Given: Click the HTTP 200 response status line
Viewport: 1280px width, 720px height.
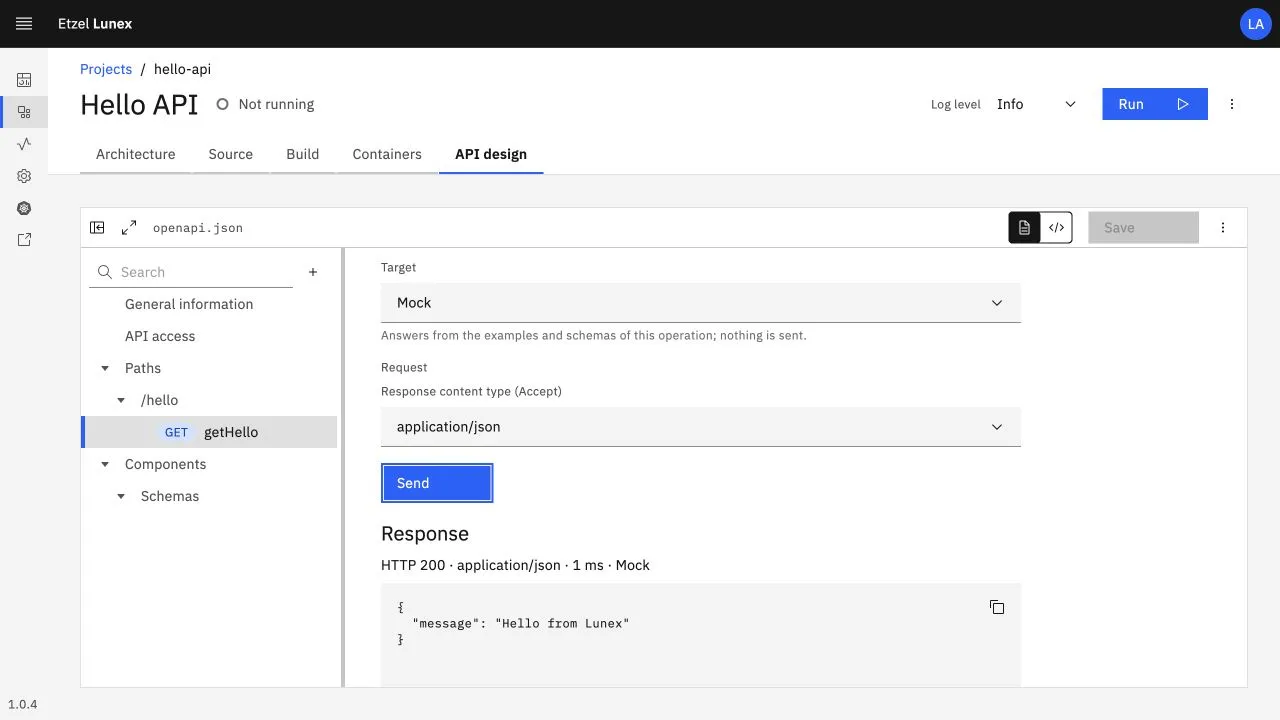Looking at the screenshot, I should pos(515,565).
